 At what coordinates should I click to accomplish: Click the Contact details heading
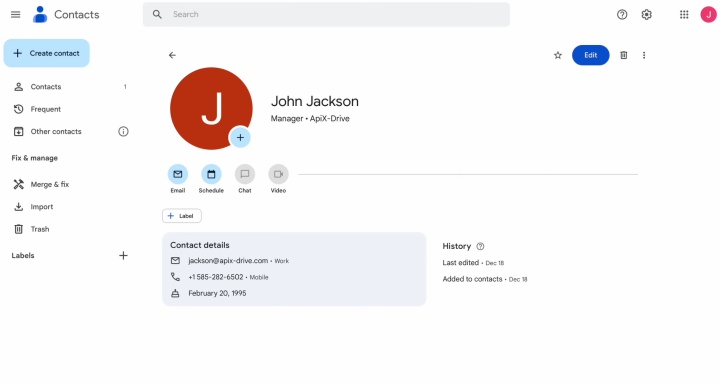pyautogui.click(x=200, y=245)
